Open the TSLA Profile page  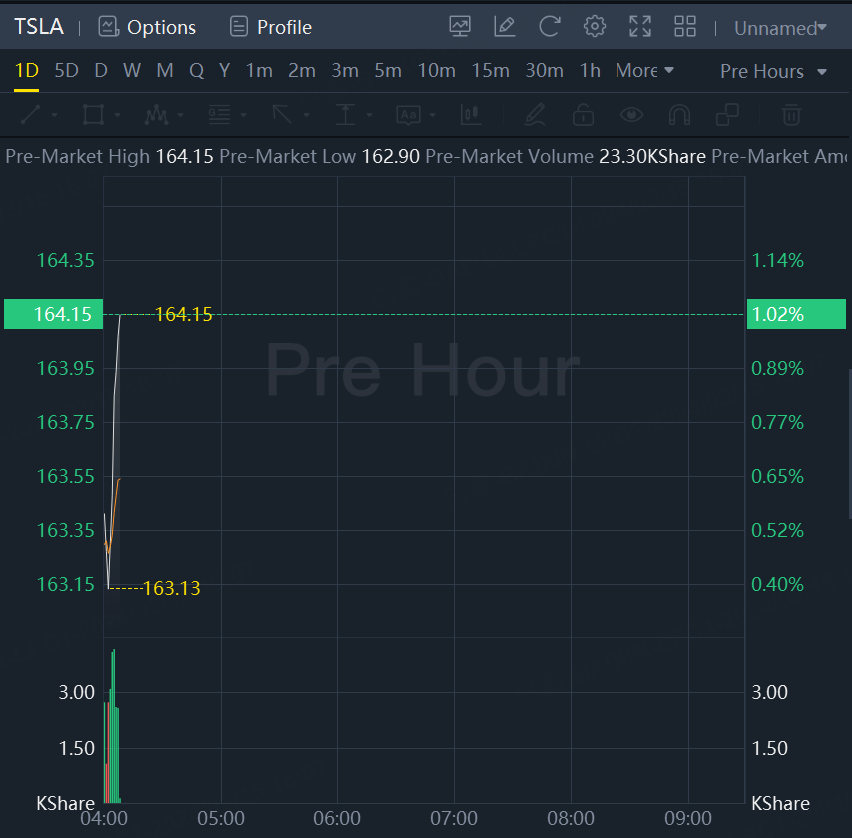coord(271,27)
